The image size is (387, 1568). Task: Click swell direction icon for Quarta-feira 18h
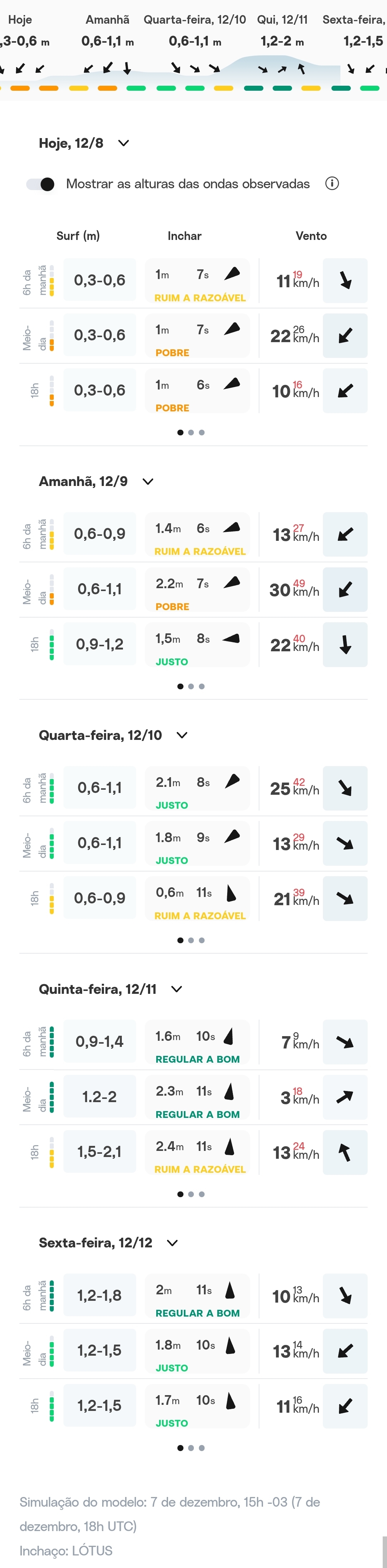pos(231,893)
